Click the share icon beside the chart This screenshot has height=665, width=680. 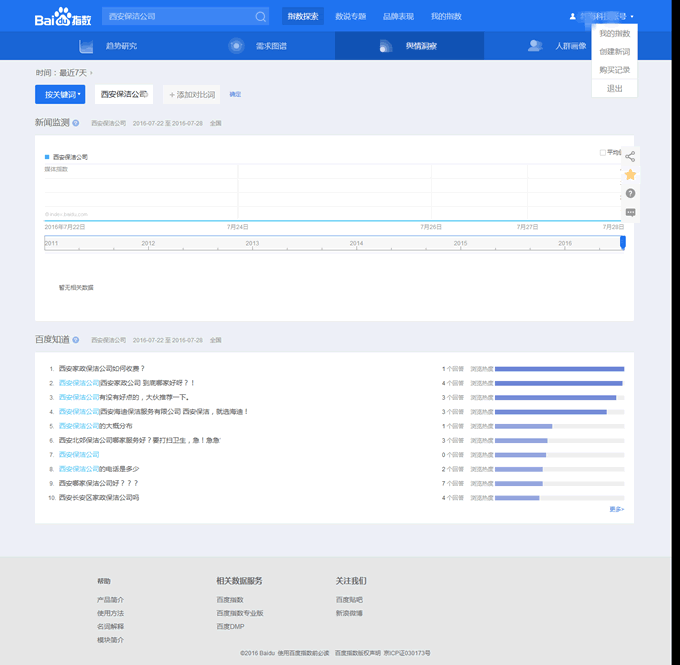pos(630,156)
